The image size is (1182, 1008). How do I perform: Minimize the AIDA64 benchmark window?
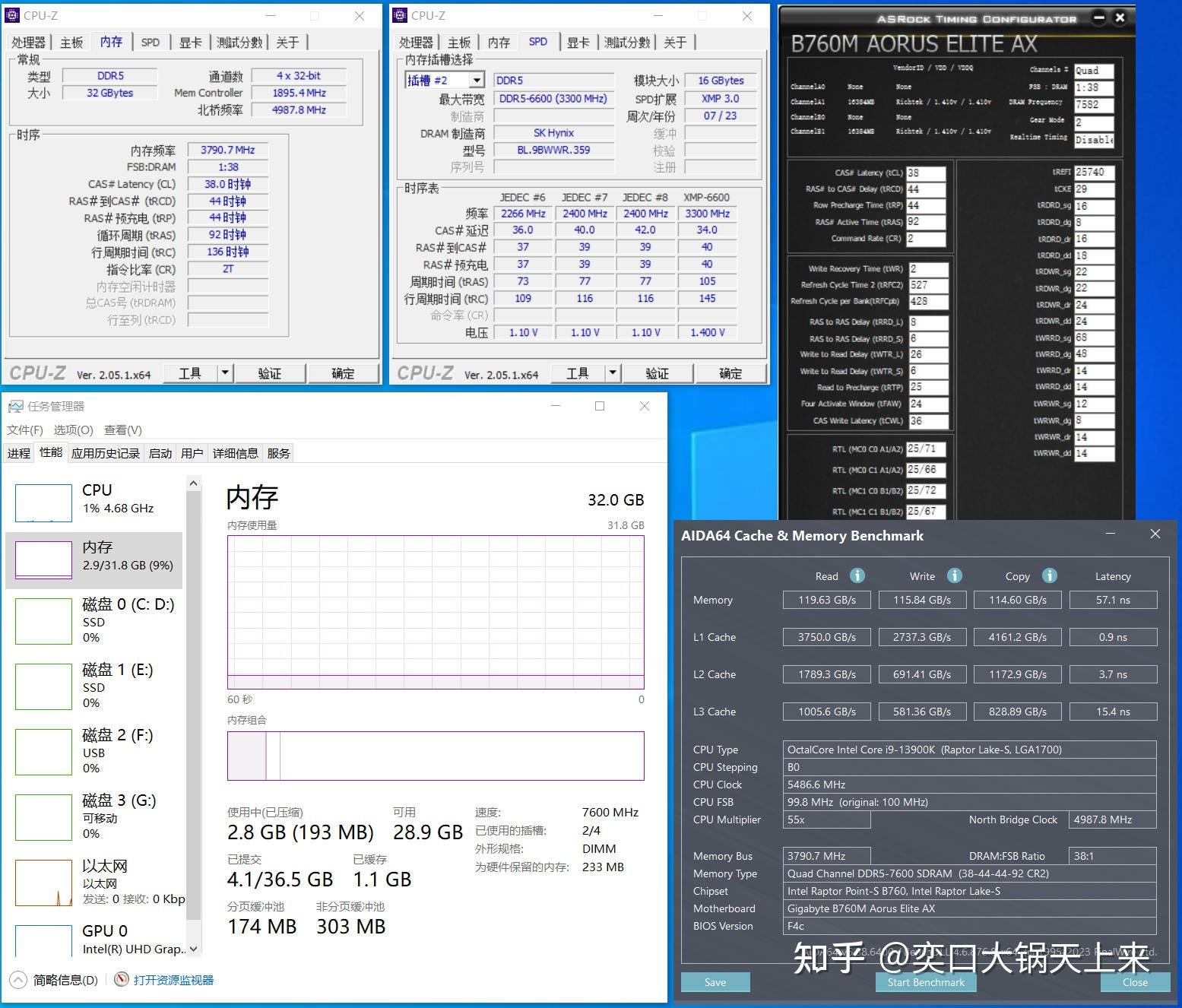click(1111, 534)
